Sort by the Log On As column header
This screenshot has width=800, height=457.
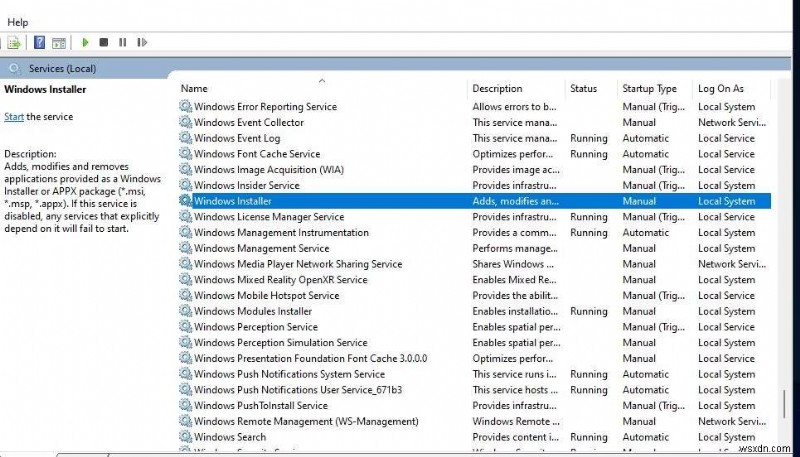pyautogui.click(x=720, y=89)
